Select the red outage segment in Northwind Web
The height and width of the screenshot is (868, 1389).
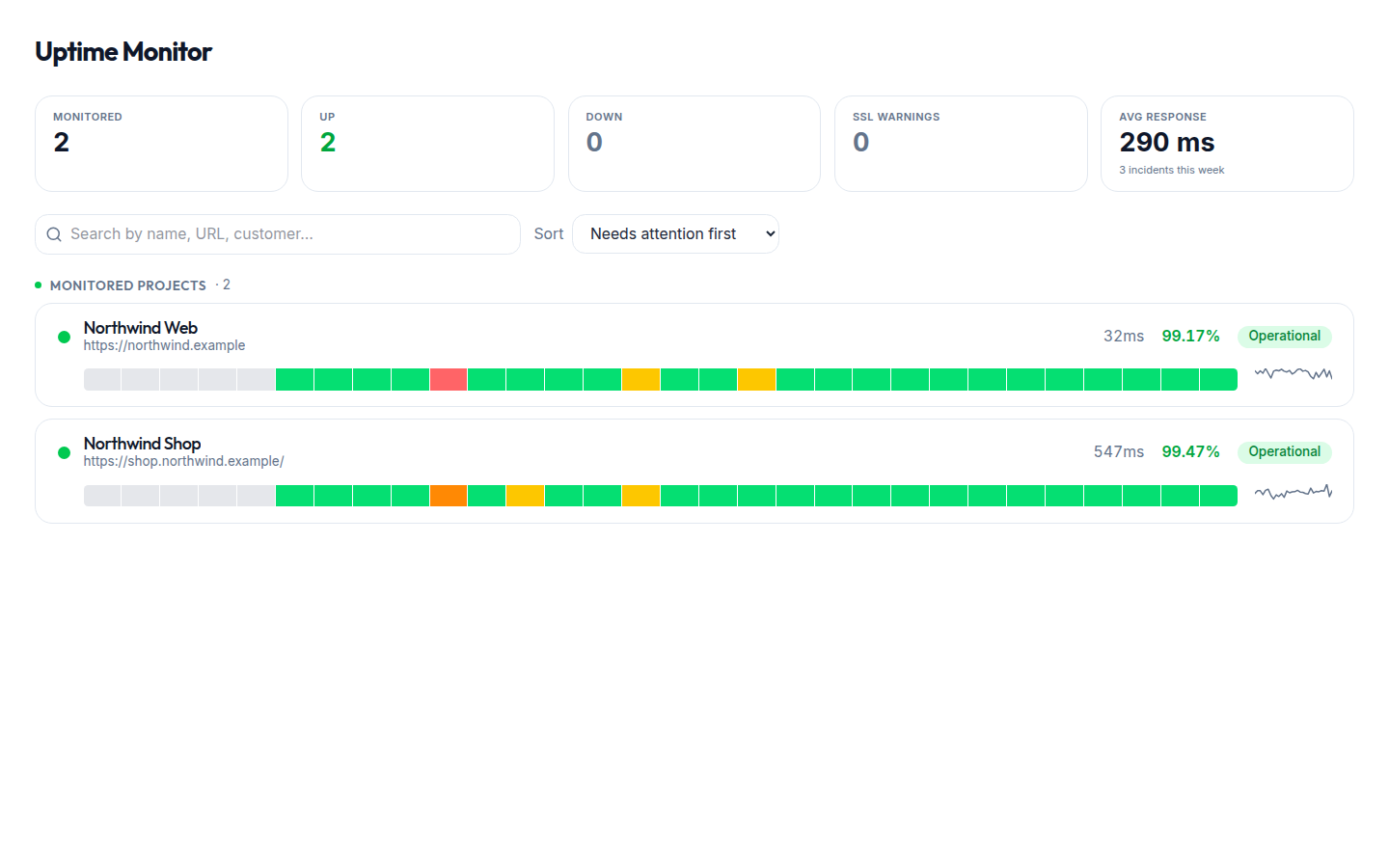click(449, 379)
